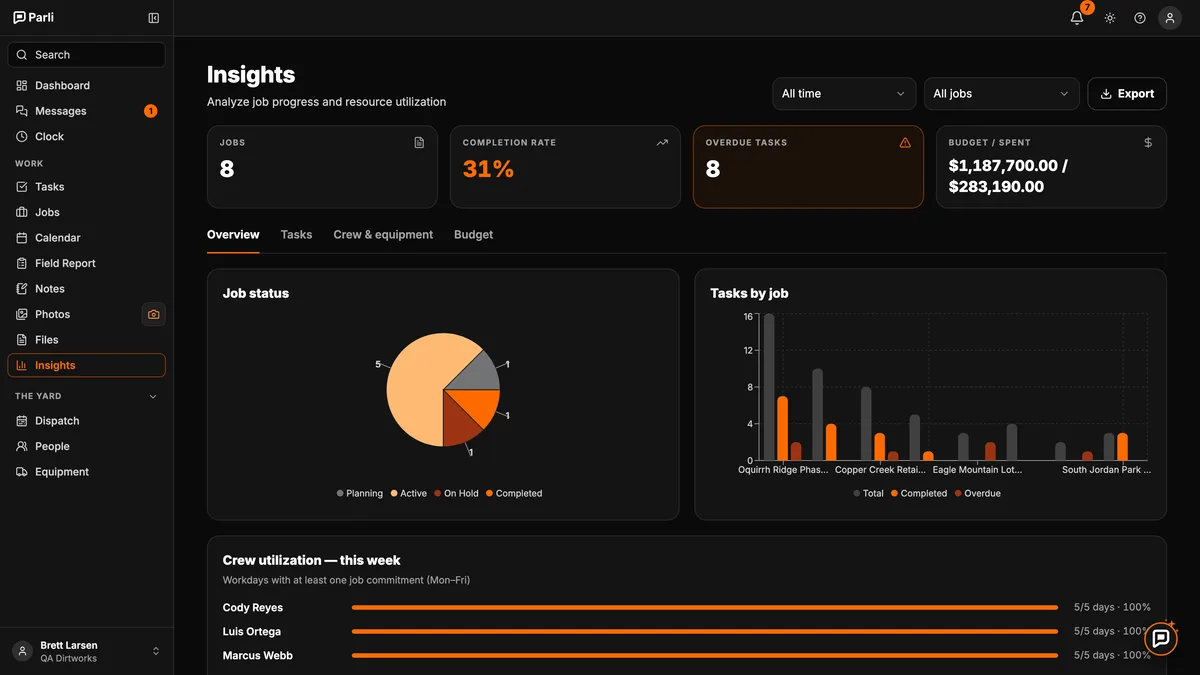This screenshot has height=675, width=1200.
Task: Go to Jobs page
Action: tap(86, 212)
